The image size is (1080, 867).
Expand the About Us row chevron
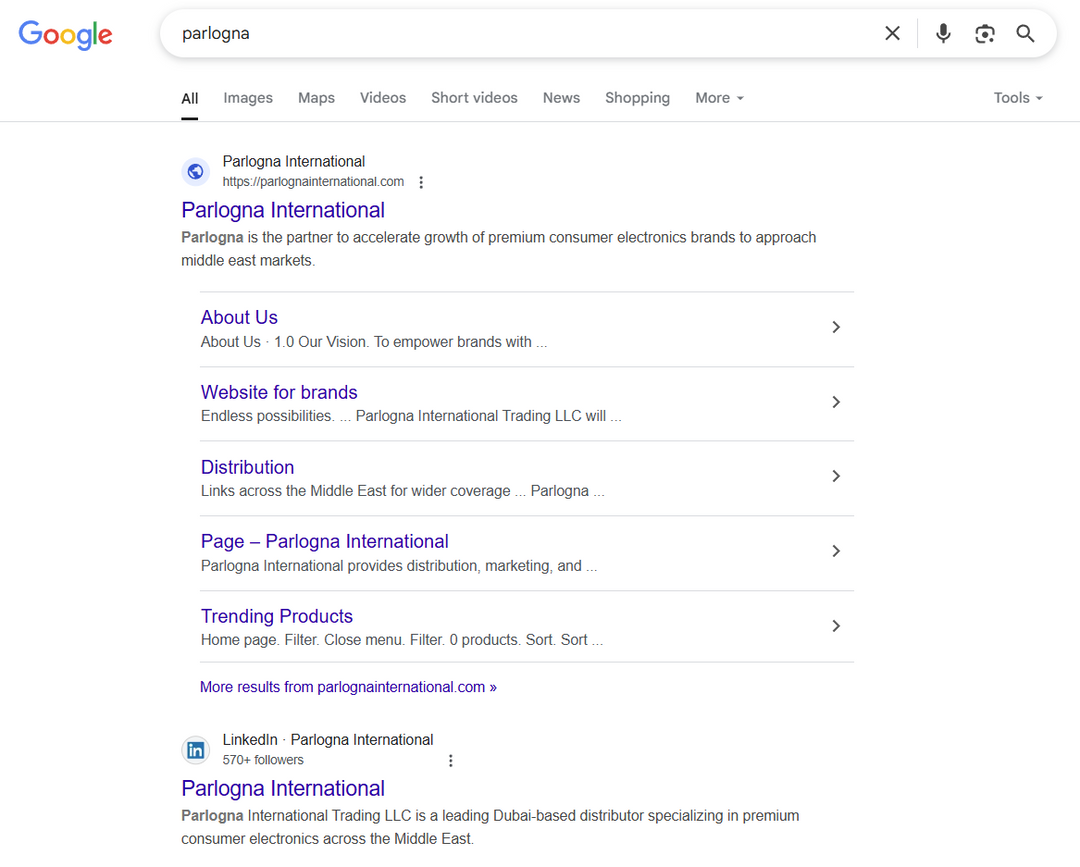point(835,327)
